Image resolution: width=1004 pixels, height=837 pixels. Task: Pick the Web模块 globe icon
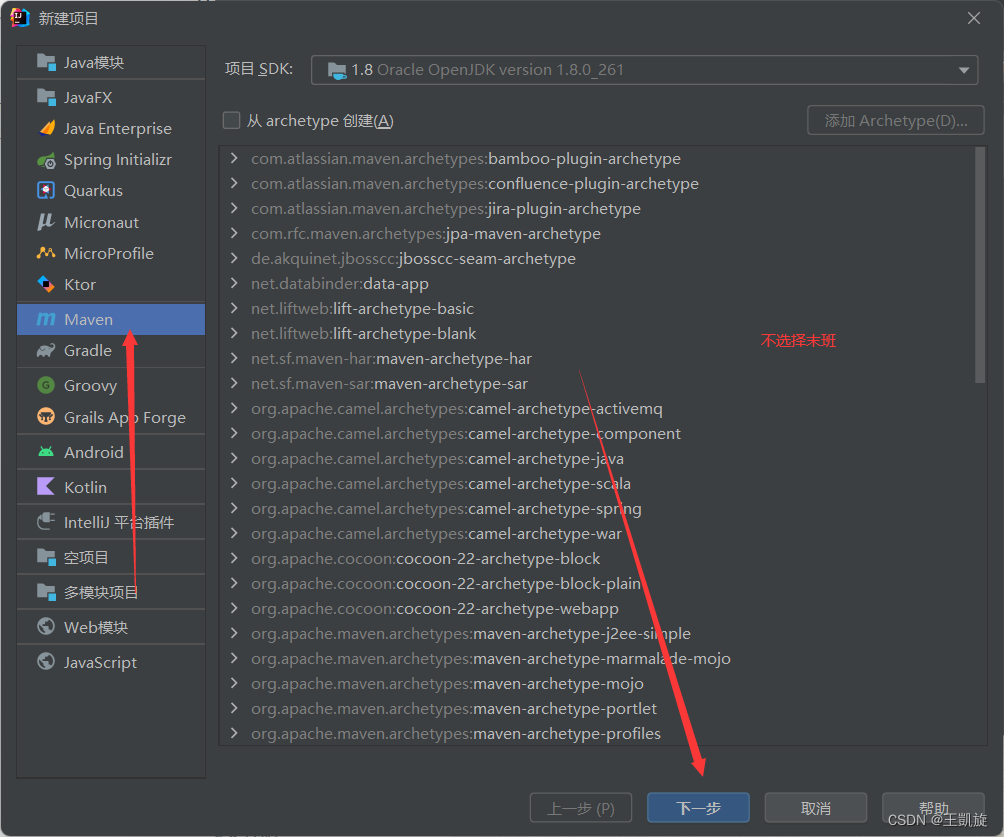point(46,626)
